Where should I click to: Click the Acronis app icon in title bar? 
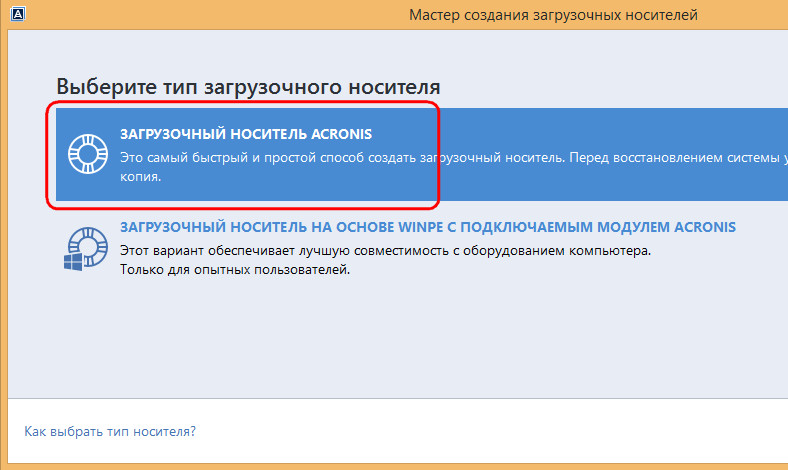pyautogui.click(x=18, y=14)
